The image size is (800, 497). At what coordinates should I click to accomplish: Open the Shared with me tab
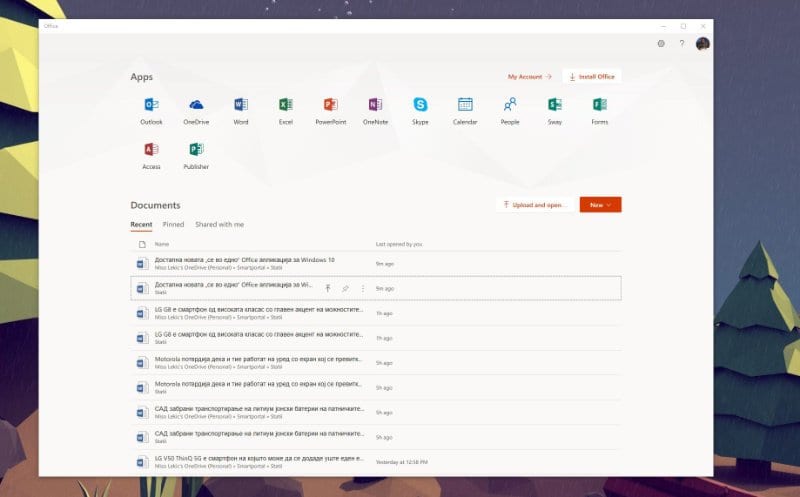click(219, 225)
